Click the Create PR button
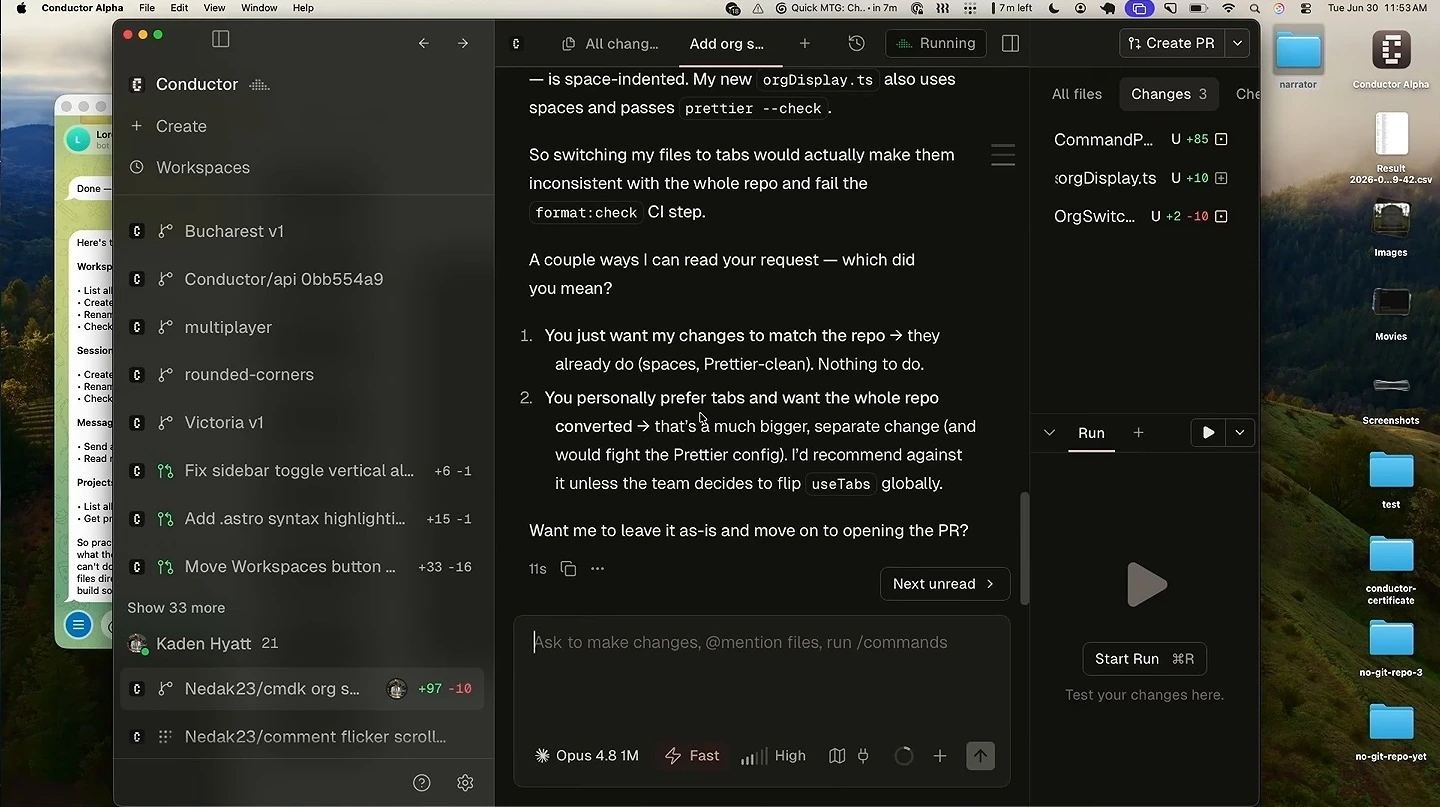Image resolution: width=1440 pixels, height=807 pixels. (x=1173, y=43)
